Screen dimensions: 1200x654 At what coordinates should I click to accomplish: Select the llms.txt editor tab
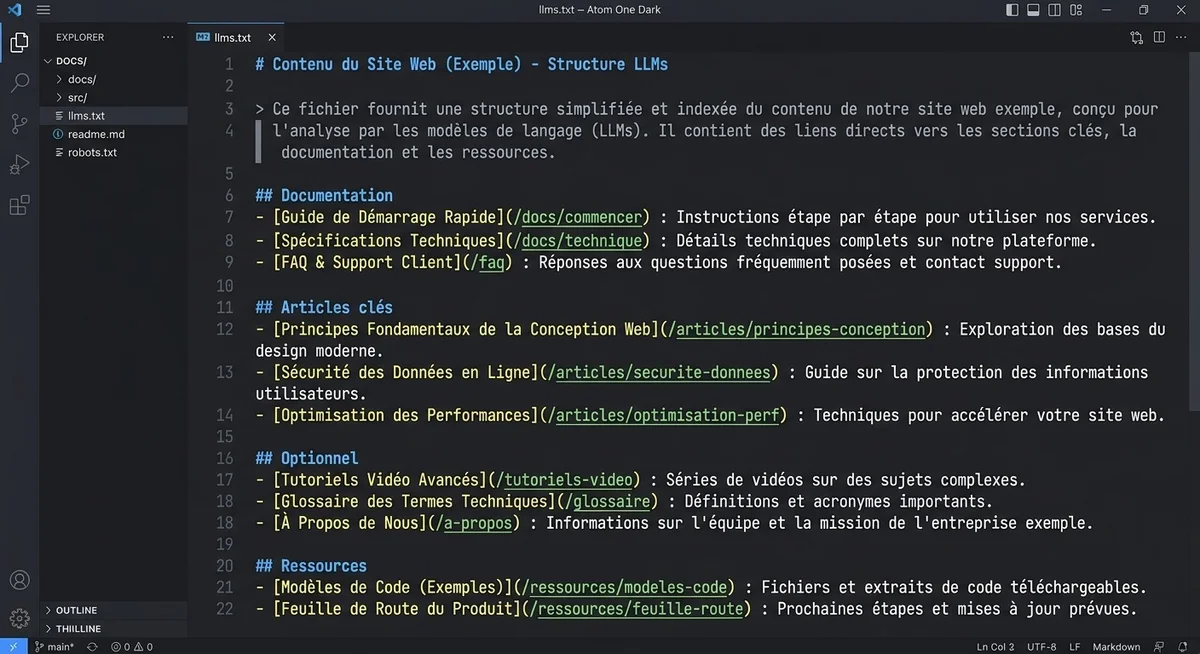click(237, 37)
